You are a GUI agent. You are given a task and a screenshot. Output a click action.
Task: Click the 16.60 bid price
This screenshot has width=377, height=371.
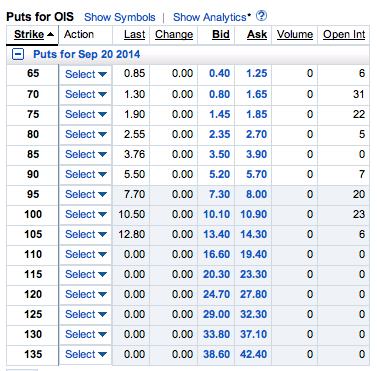217,254
